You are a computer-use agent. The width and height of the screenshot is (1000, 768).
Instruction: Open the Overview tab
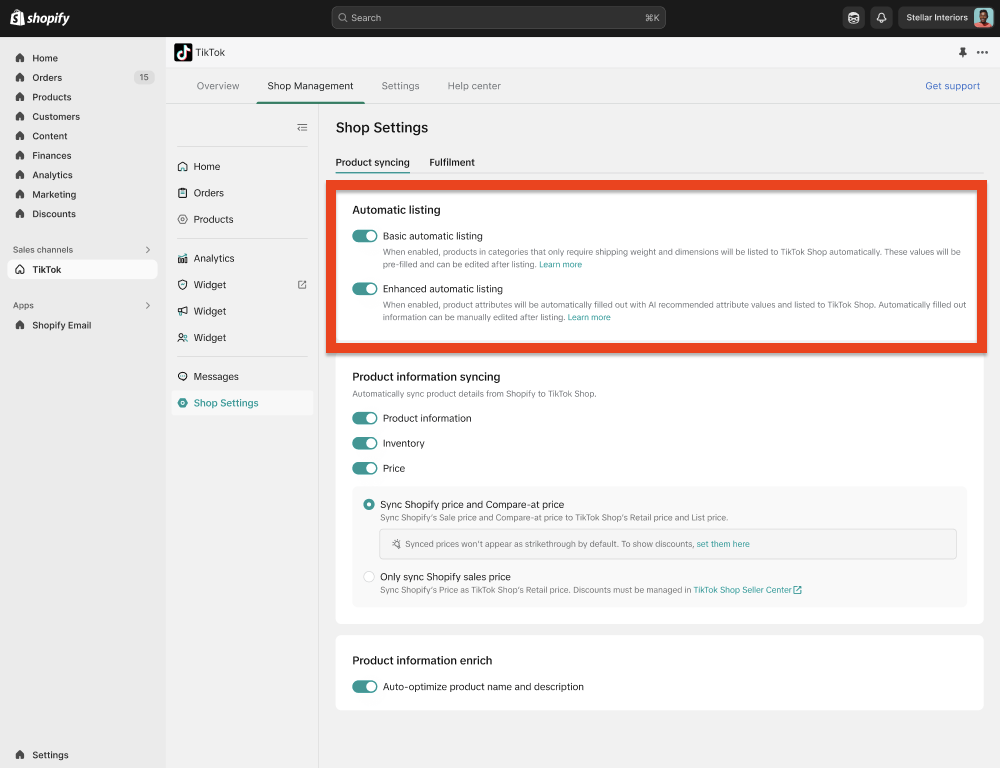coord(218,86)
